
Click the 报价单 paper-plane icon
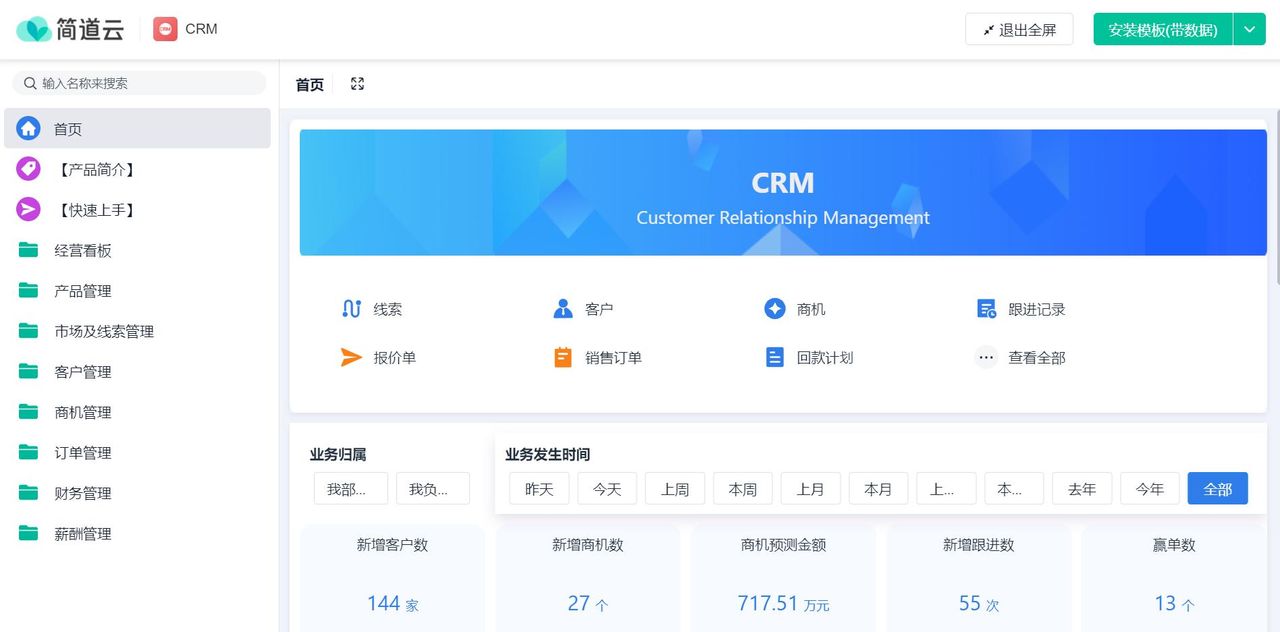pyautogui.click(x=350, y=357)
